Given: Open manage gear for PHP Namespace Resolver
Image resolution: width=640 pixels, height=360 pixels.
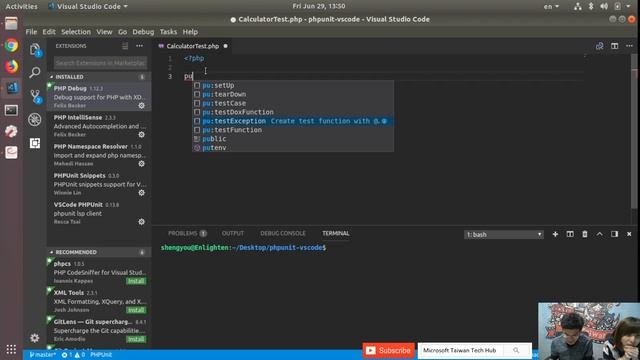Looking at the screenshot, I should (142, 163).
